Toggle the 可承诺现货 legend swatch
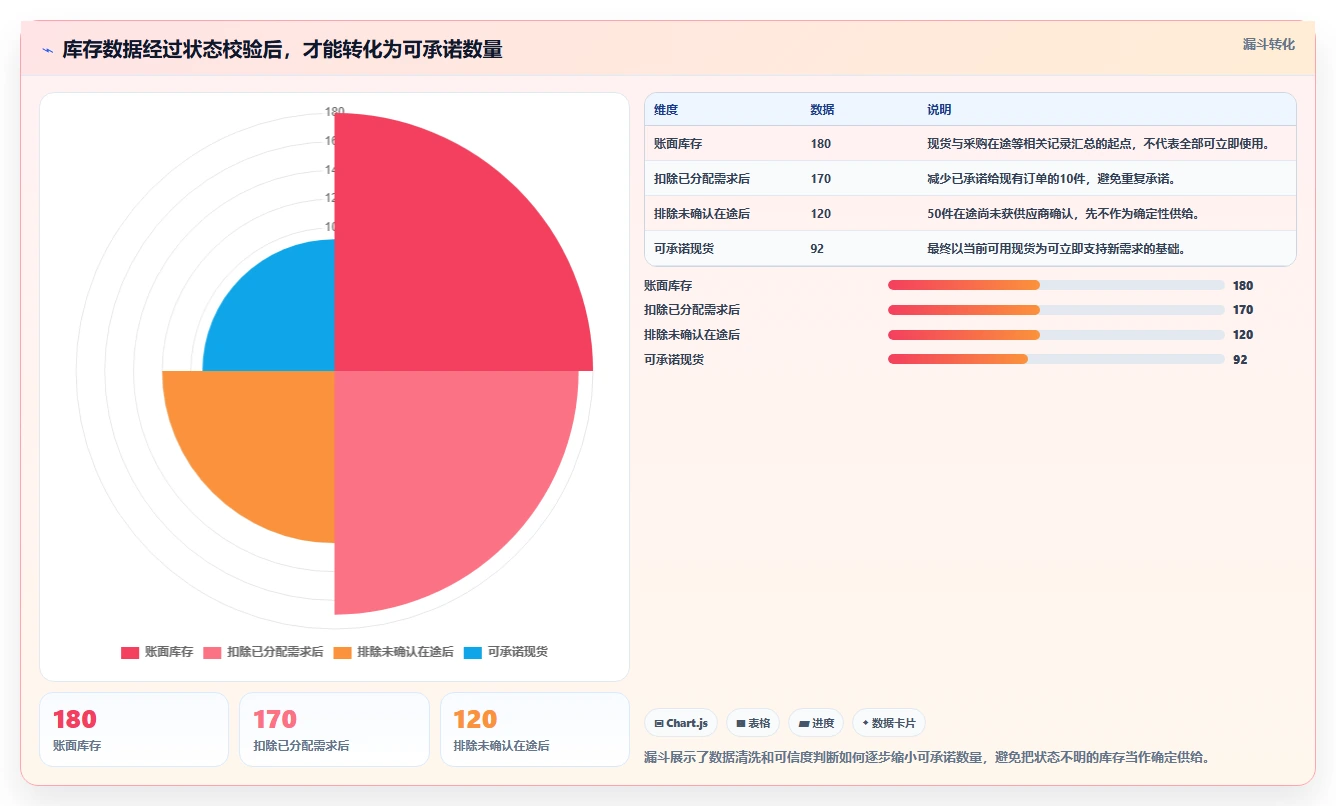 pyautogui.click(x=472, y=653)
